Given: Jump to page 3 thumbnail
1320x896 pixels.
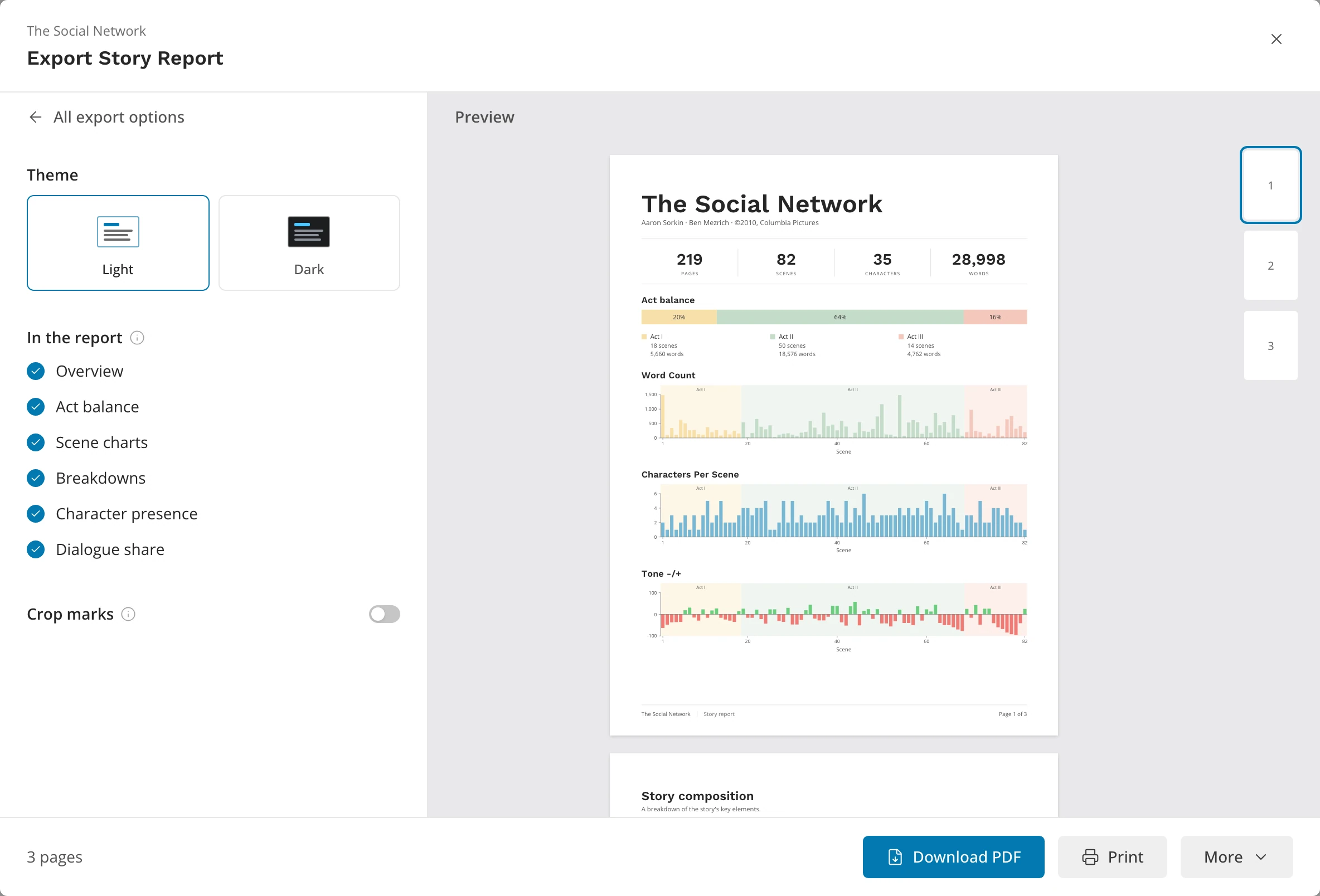Looking at the screenshot, I should pyautogui.click(x=1270, y=345).
